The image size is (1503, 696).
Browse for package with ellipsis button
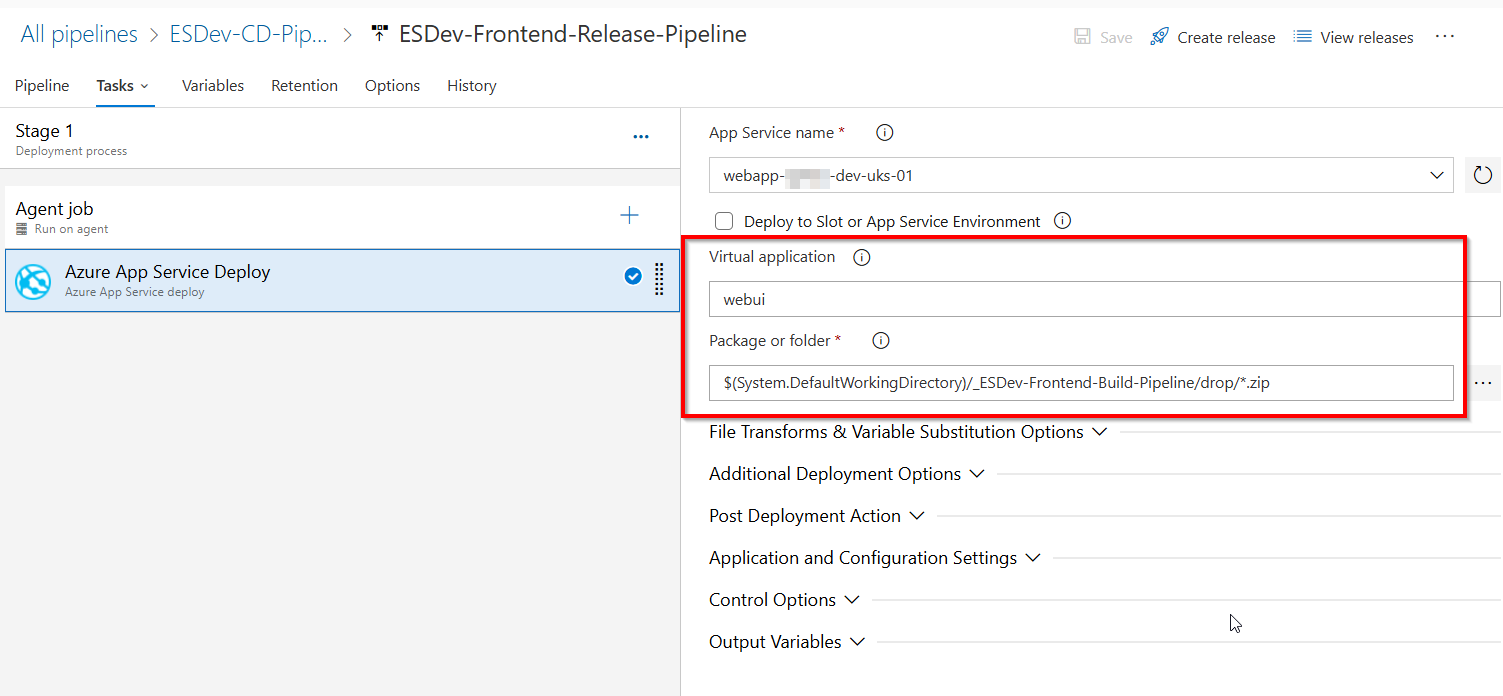point(1483,383)
